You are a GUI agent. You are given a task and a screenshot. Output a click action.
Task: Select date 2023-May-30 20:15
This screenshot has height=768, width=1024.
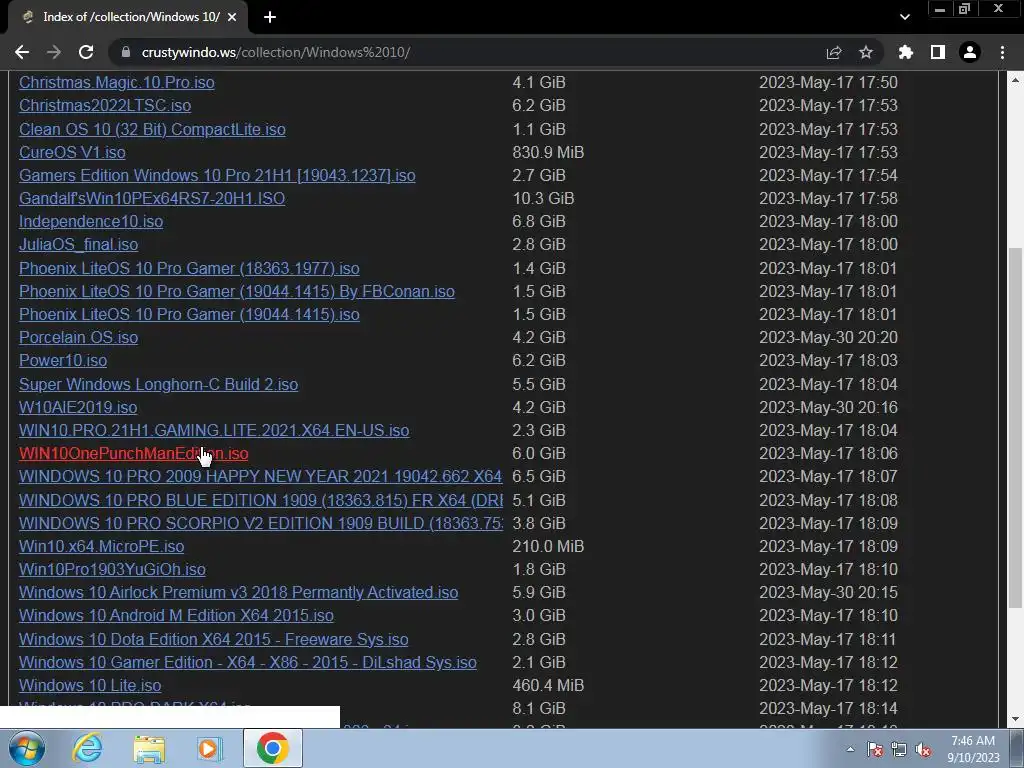click(828, 592)
